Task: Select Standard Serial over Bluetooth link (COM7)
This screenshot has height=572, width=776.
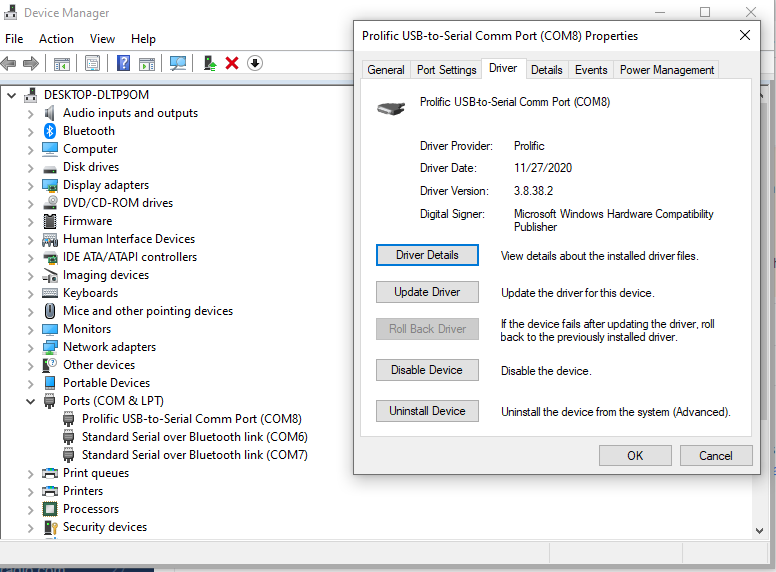Action: click(x=194, y=455)
